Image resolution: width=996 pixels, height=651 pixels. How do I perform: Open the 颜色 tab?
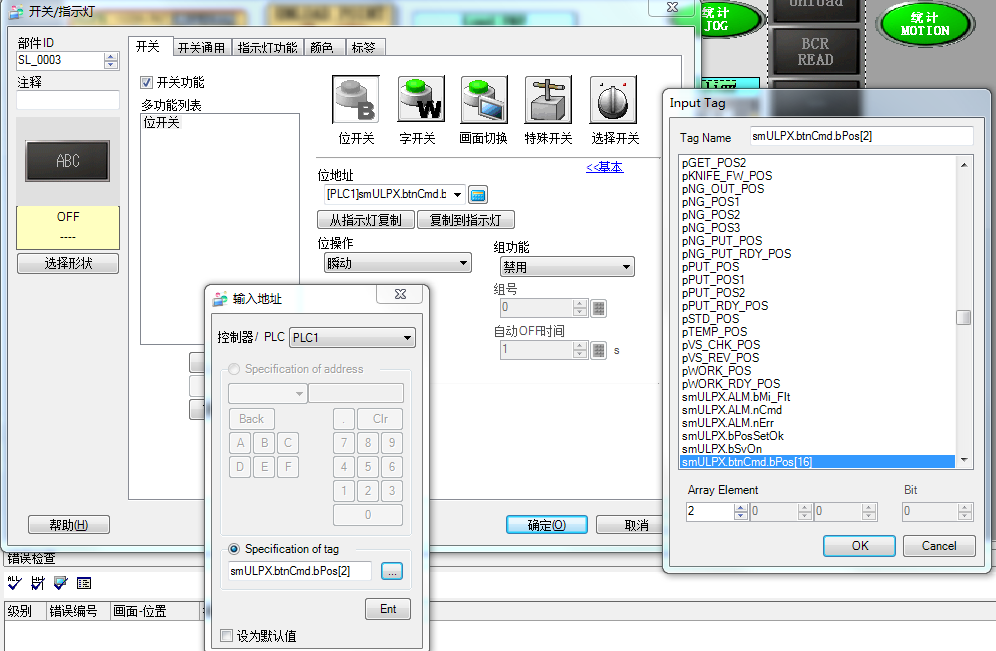[322, 47]
